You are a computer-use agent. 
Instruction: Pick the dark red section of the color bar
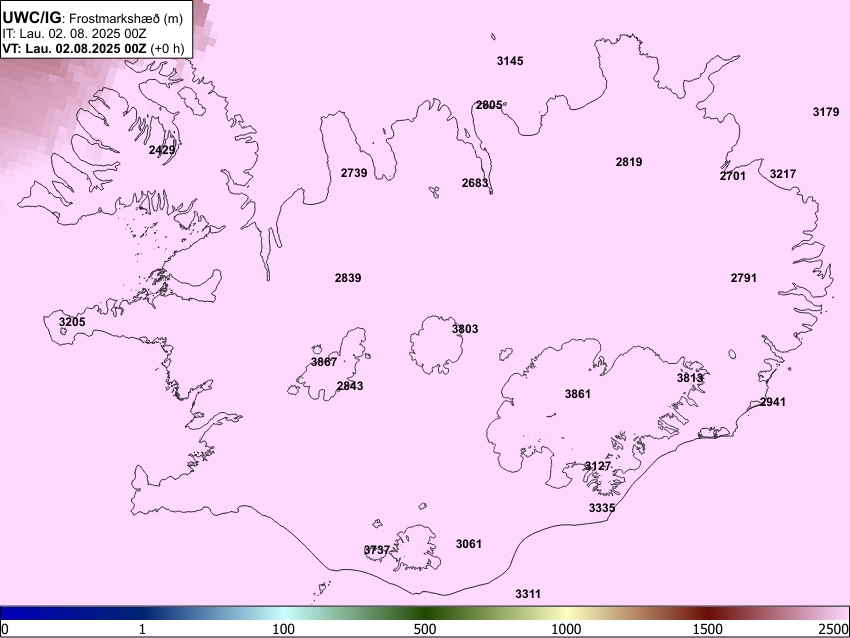(708, 613)
